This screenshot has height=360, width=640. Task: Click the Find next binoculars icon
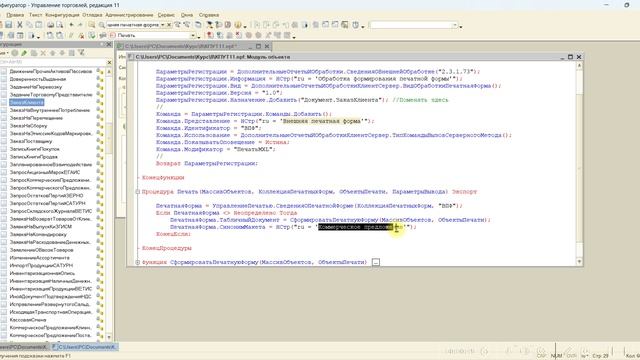[x=178, y=25]
